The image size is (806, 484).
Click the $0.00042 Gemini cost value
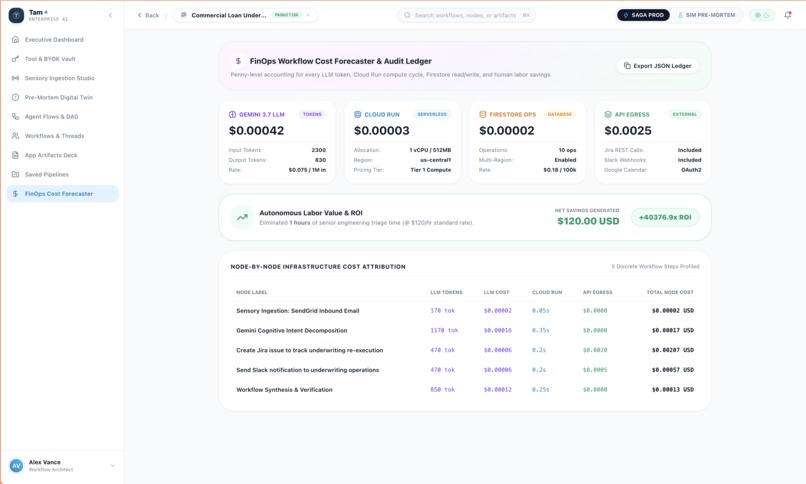[257, 131]
